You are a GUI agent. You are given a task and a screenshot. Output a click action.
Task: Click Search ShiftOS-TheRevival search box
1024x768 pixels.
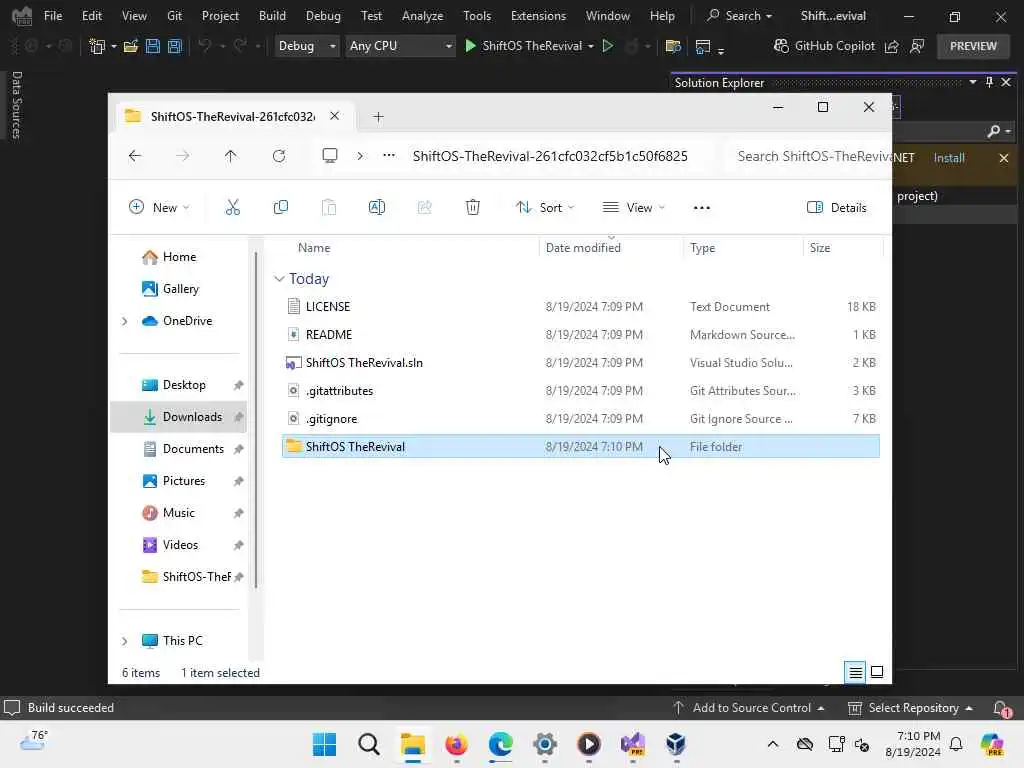[x=809, y=156]
